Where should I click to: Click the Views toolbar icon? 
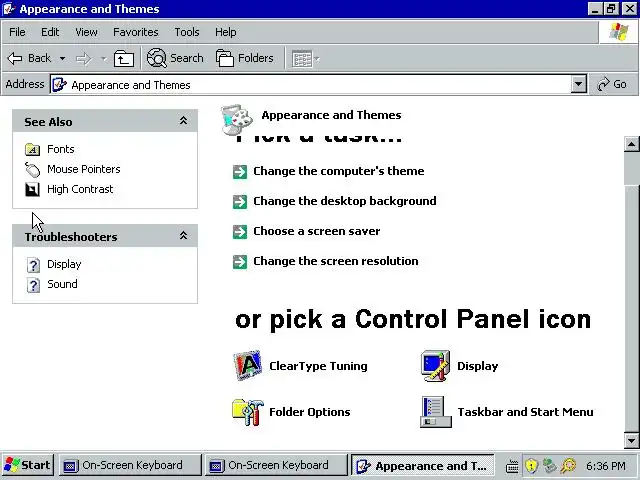pyautogui.click(x=302, y=59)
